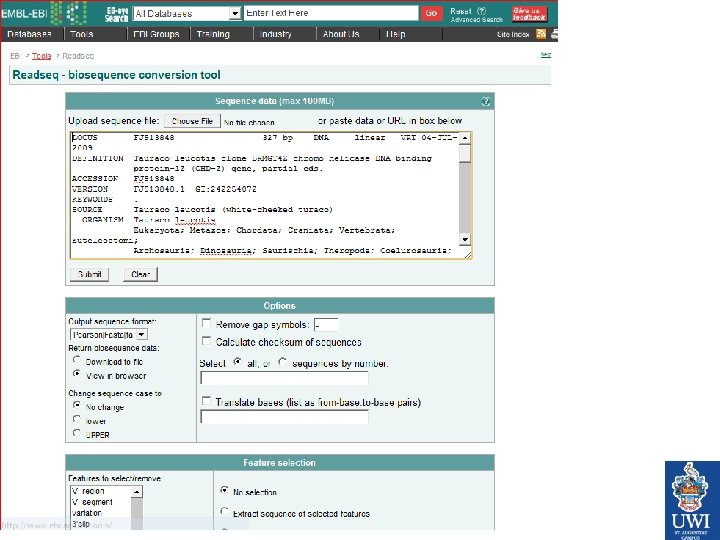Click the EBI breadcrumb link
The image size is (720, 540).
(x=15, y=56)
